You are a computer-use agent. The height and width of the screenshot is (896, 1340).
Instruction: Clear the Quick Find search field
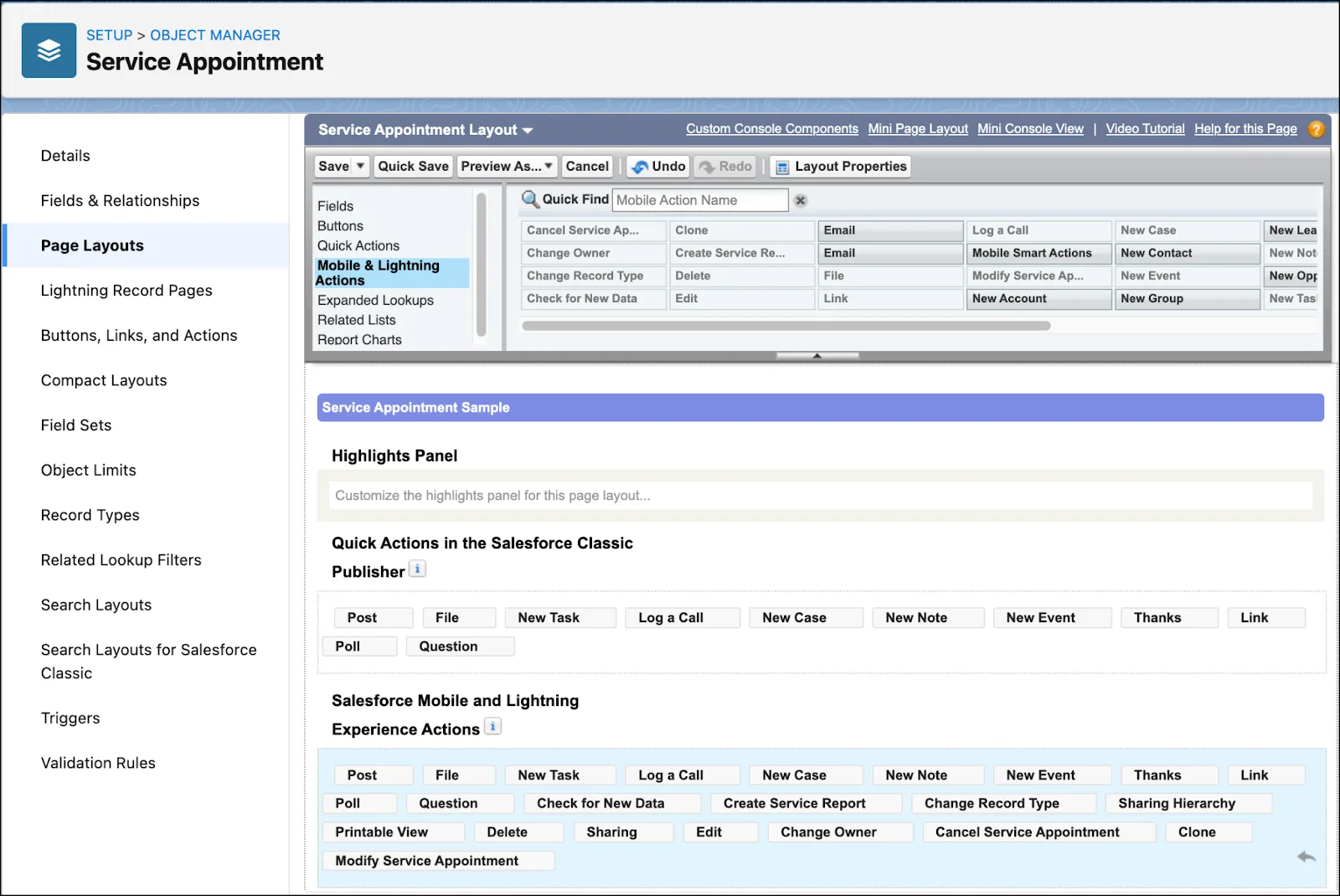point(801,200)
